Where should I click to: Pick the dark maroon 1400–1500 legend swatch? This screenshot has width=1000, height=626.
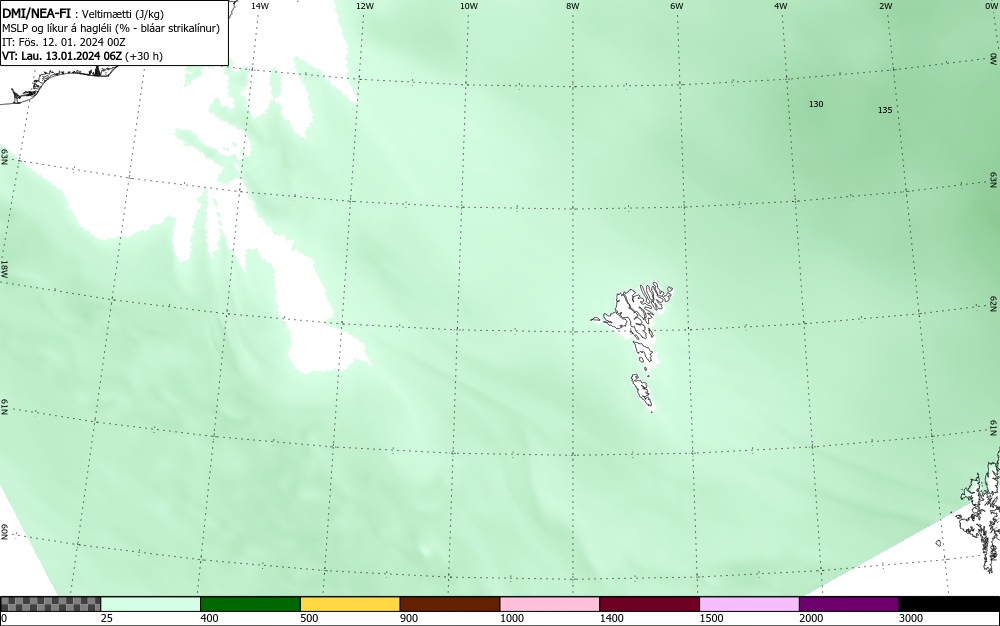coord(649,604)
